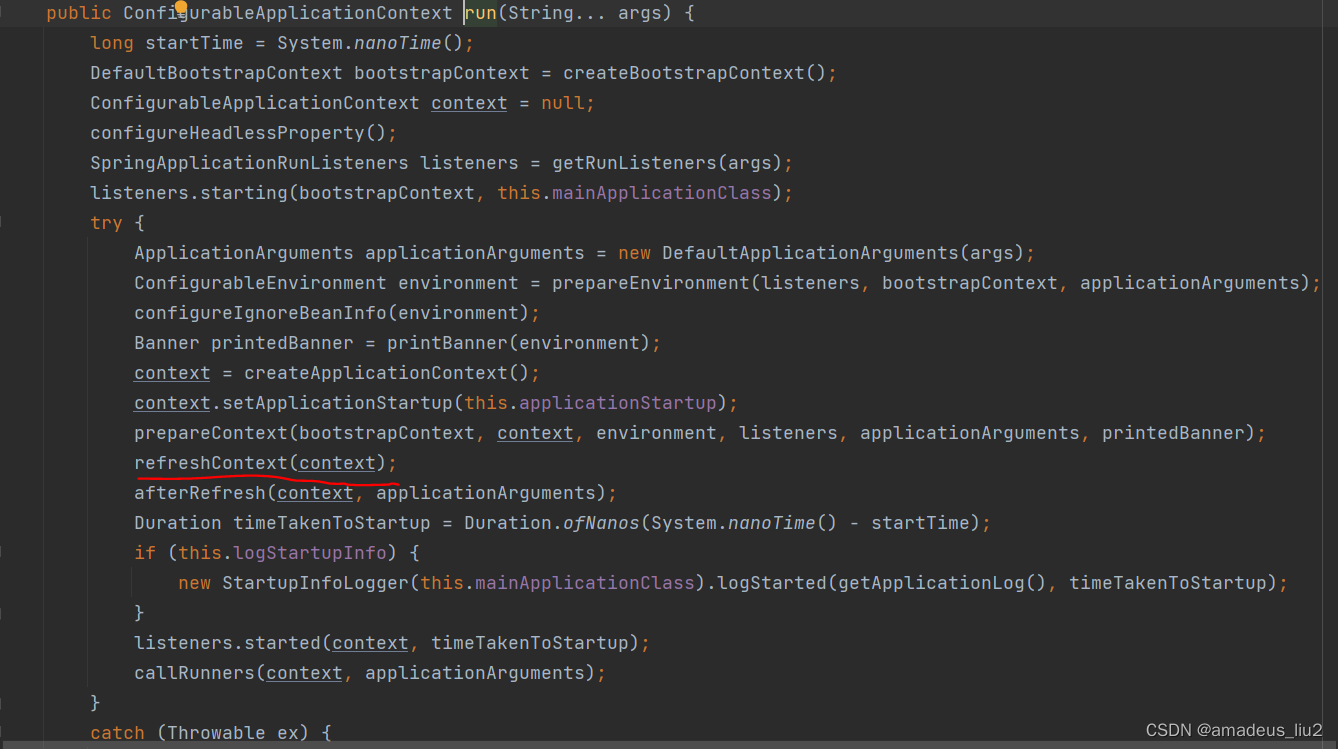The image size is (1338, 749).
Task: Click callRunners method call
Action: click(x=194, y=673)
